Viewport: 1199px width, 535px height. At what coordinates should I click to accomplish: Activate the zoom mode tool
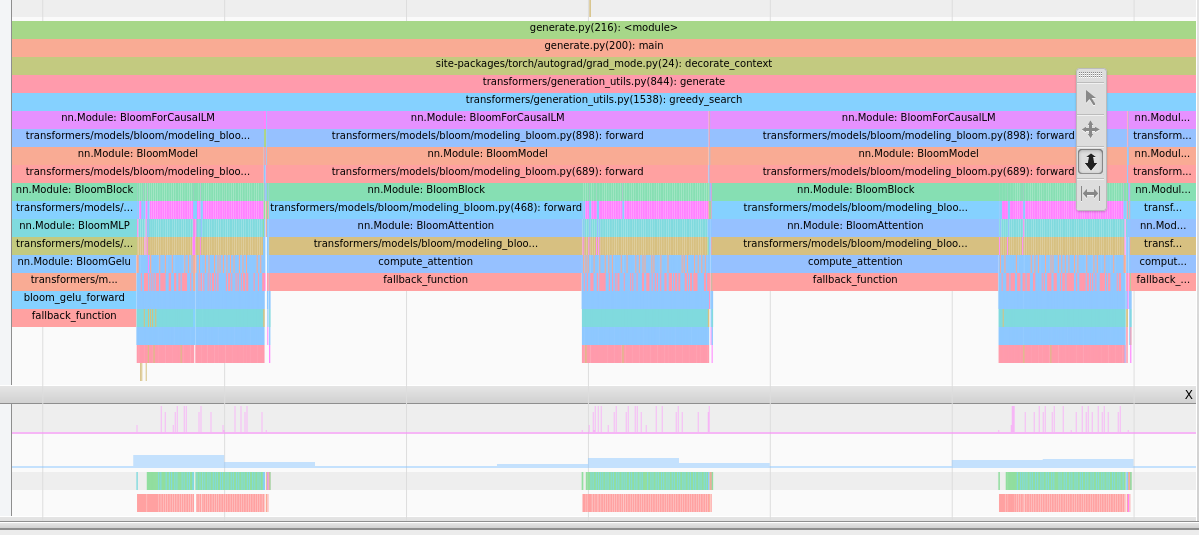pos(1091,161)
